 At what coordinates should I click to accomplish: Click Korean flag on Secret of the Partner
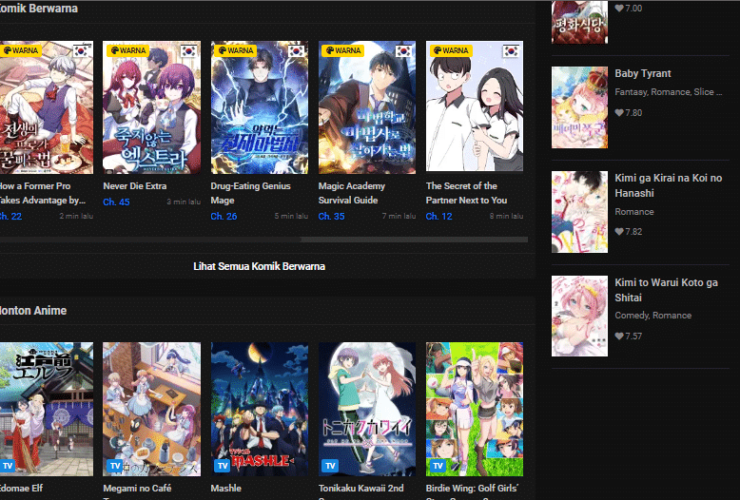pos(511,51)
